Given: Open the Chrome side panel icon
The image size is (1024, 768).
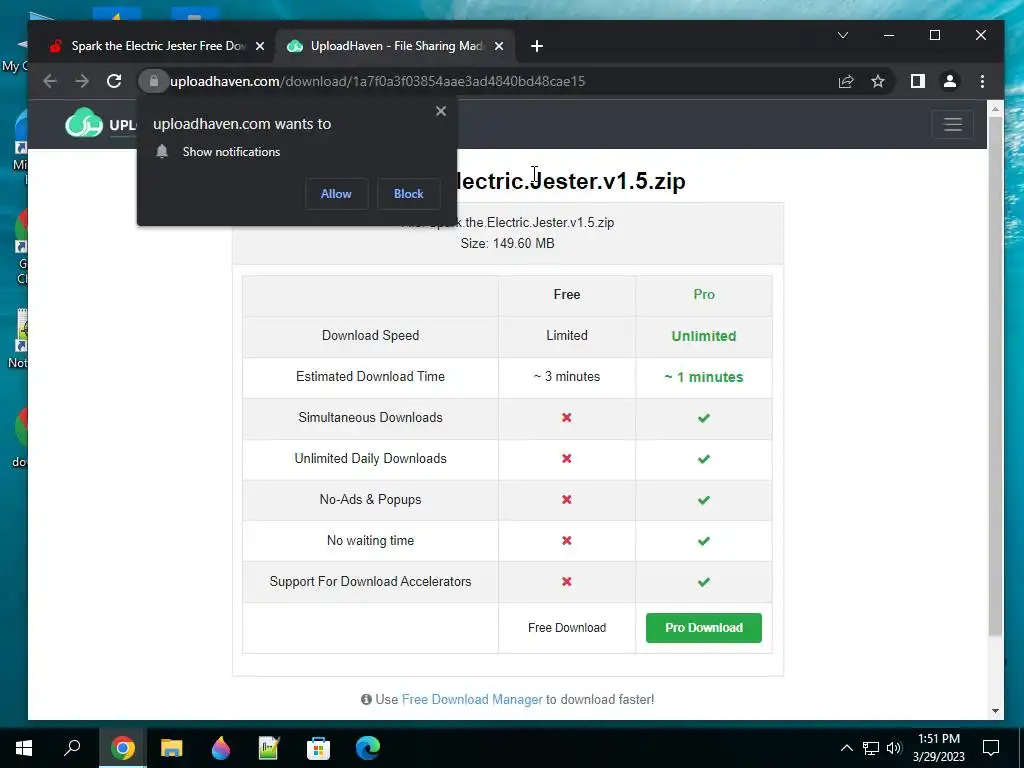Looking at the screenshot, I should point(918,81).
